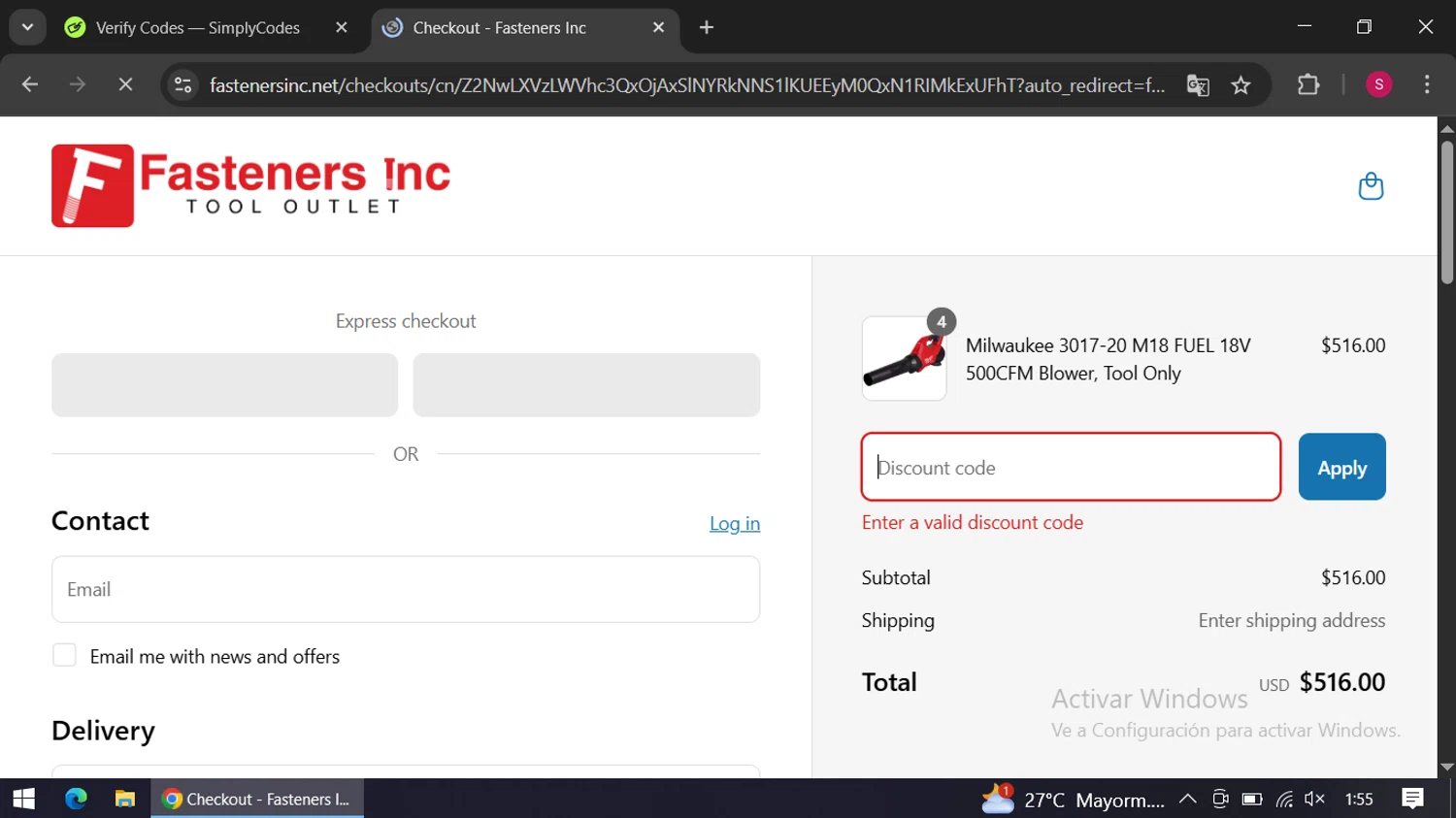Open the notification center icon
Image resolution: width=1456 pixels, height=818 pixels.
pyautogui.click(x=1412, y=799)
